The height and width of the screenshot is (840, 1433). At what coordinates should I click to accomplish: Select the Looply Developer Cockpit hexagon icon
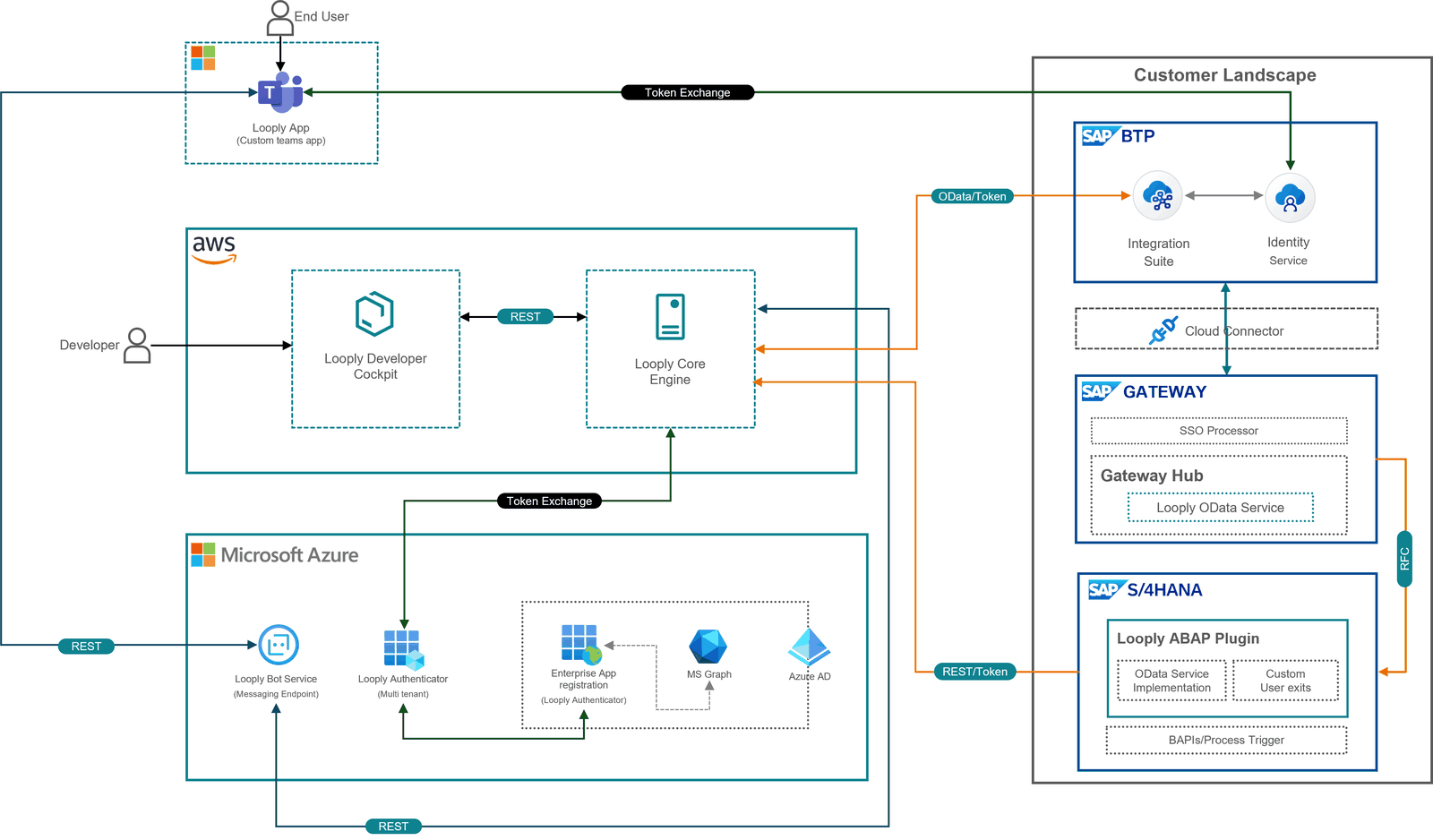coord(374,313)
